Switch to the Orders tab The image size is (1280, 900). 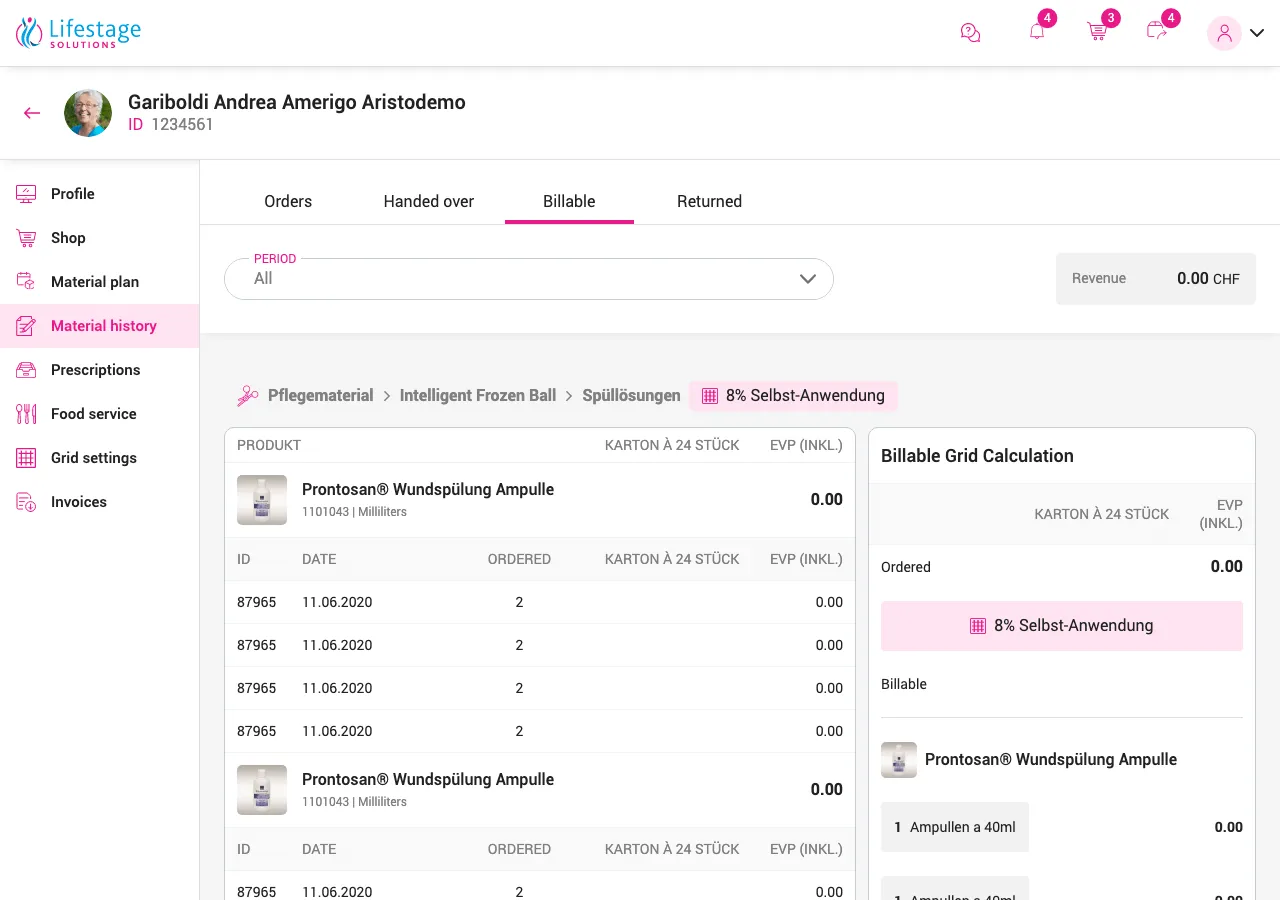click(288, 201)
